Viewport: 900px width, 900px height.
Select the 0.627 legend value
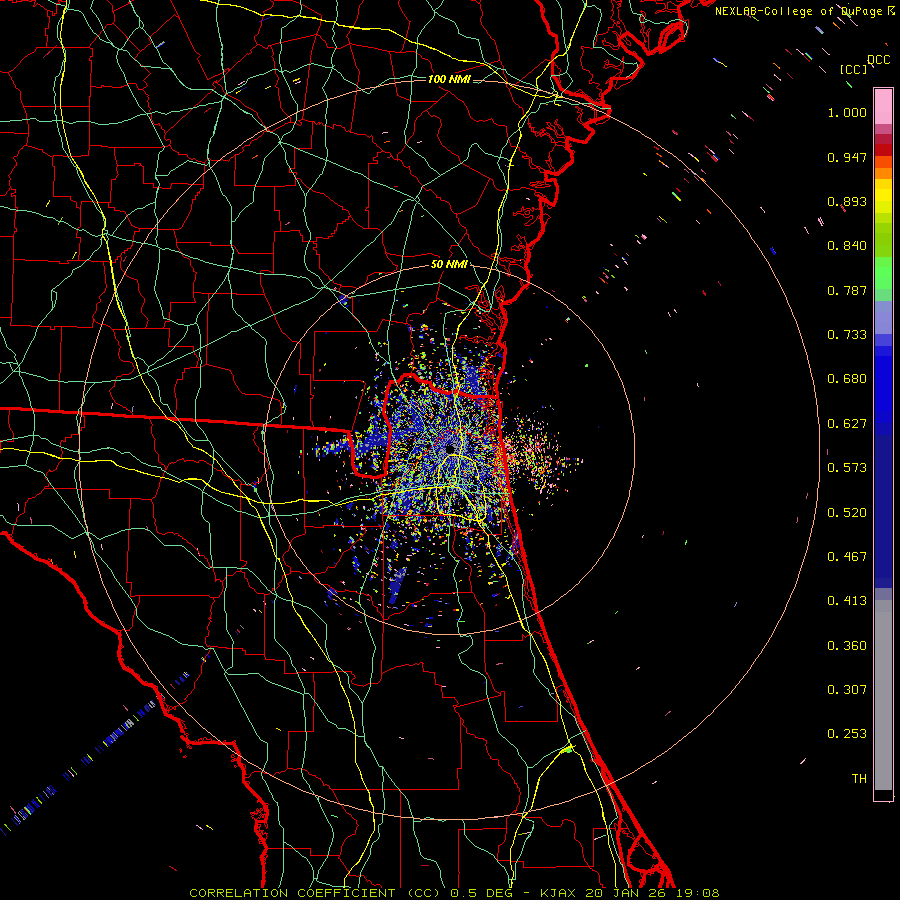click(847, 424)
